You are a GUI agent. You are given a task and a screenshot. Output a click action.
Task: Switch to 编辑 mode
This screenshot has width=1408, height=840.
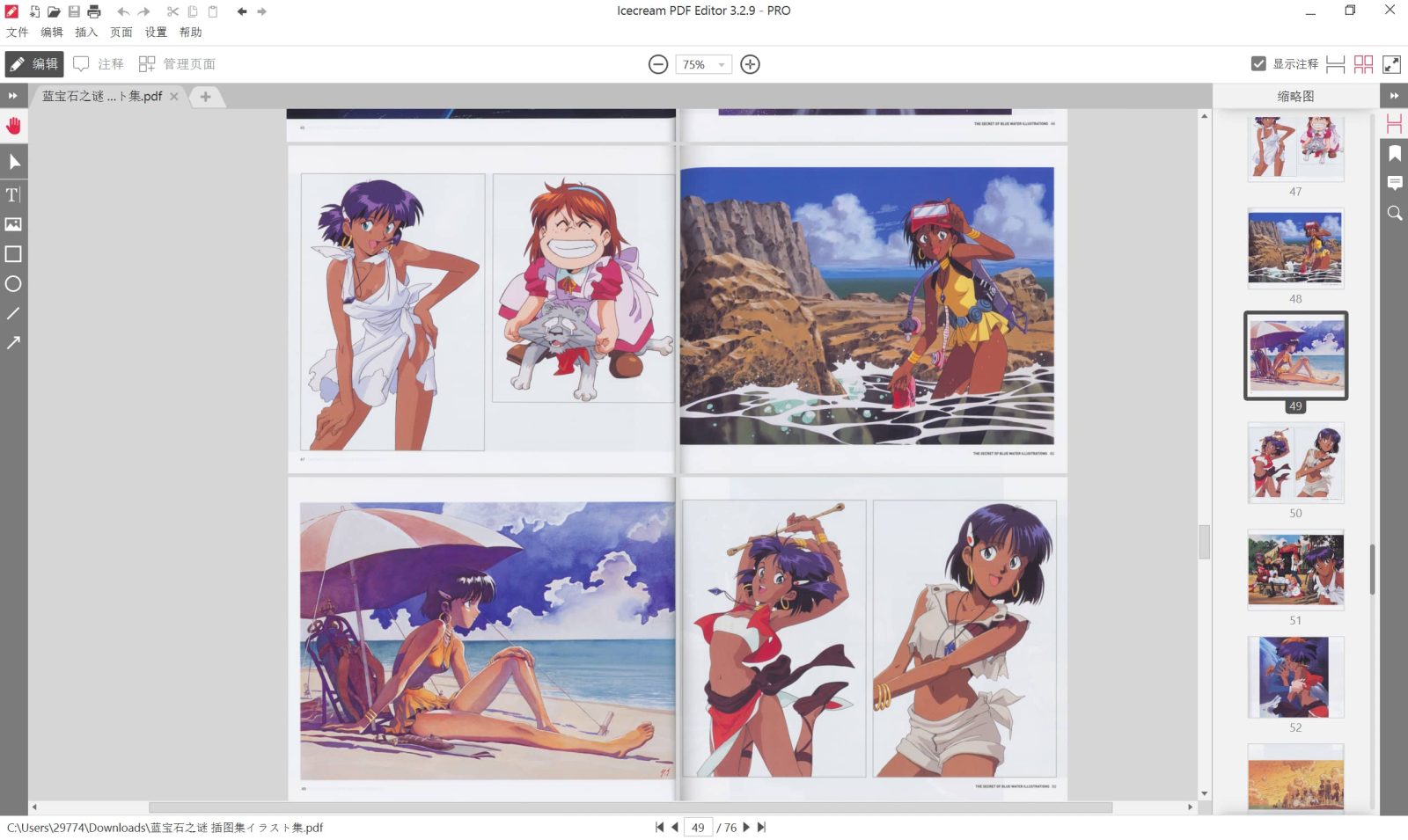pos(34,64)
